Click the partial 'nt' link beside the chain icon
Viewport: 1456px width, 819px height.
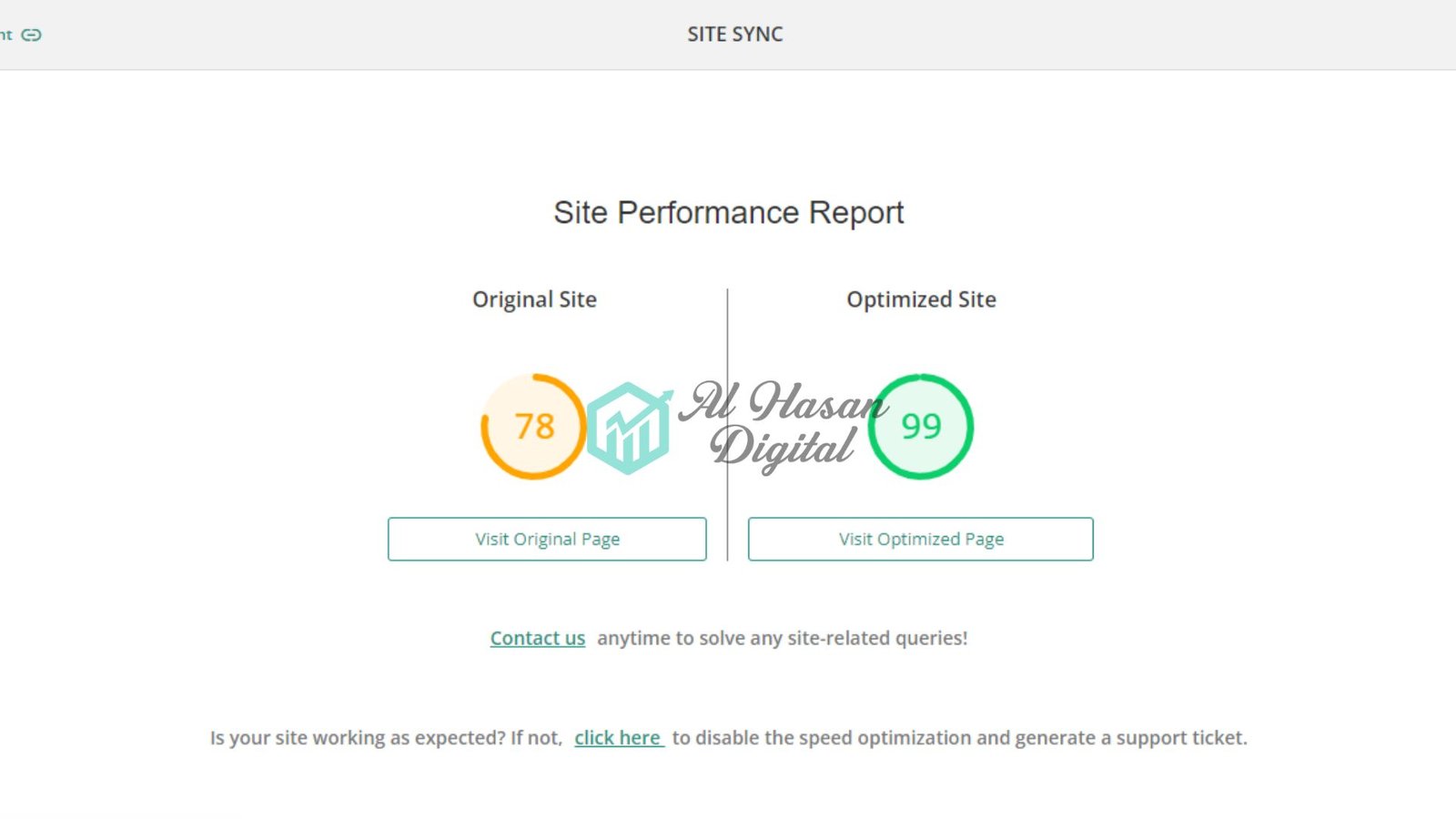[x=6, y=35]
